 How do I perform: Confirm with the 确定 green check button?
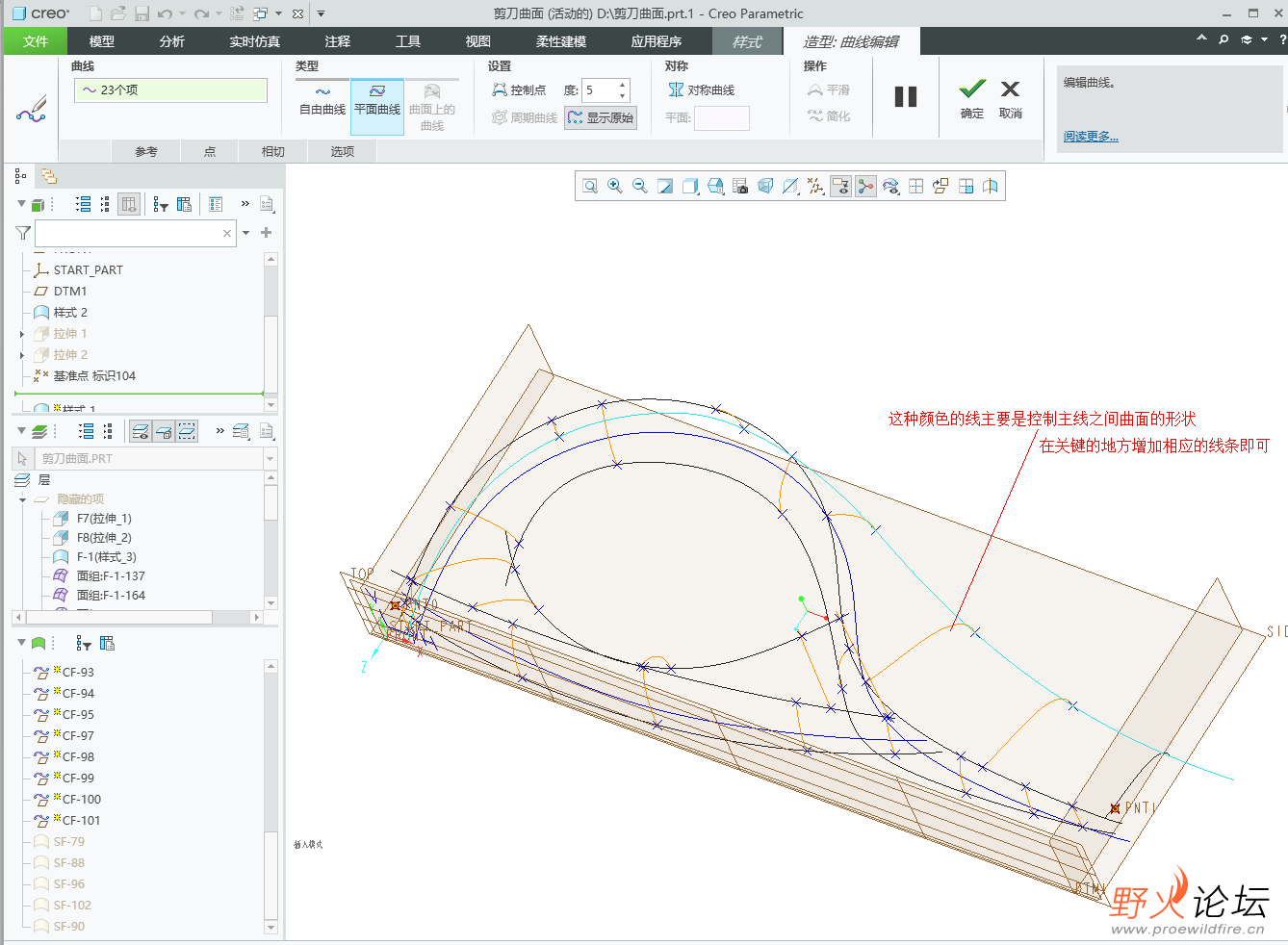coord(972,98)
